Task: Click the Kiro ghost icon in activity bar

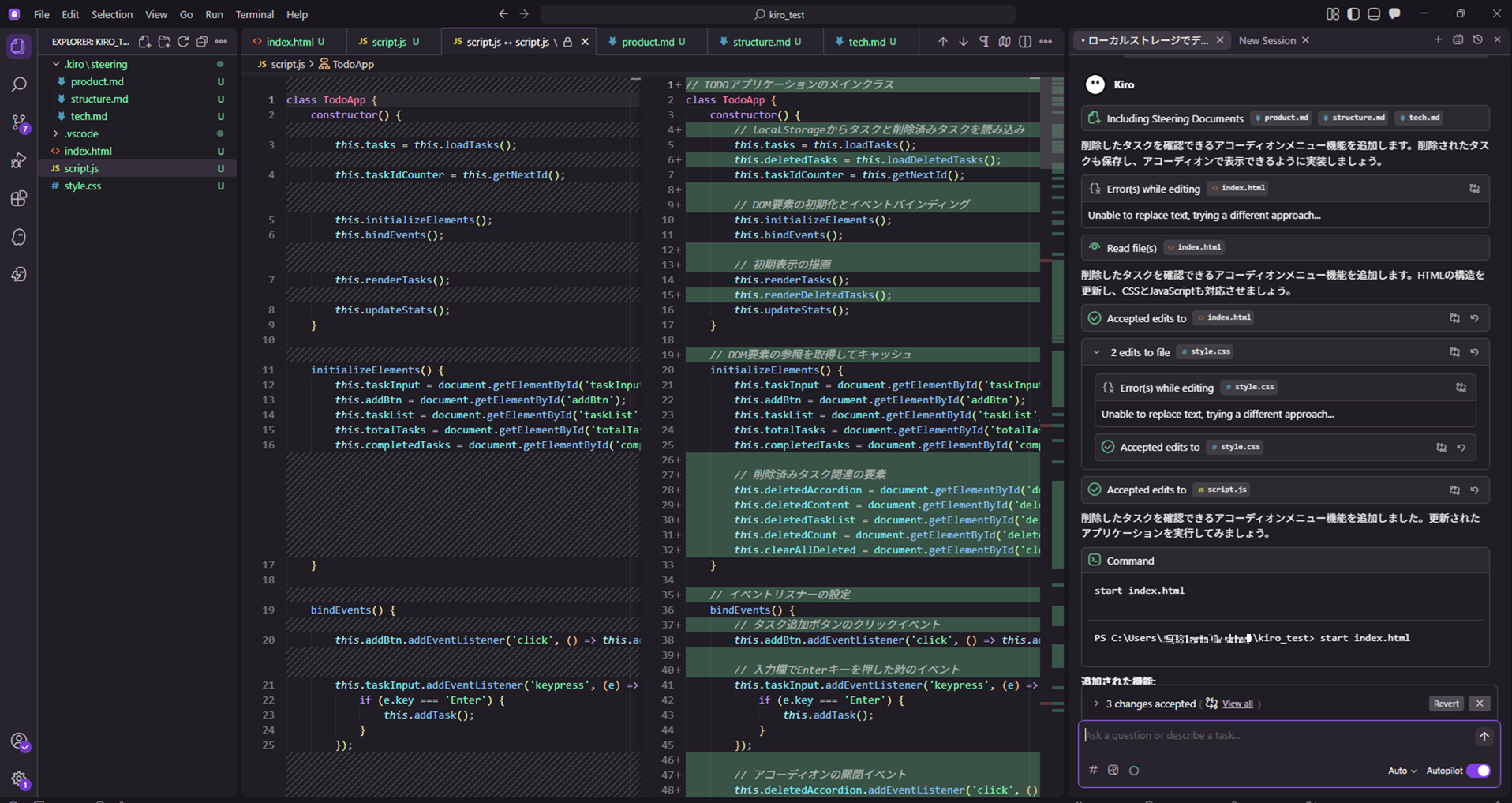Action: pyautogui.click(x=19, y=237)
